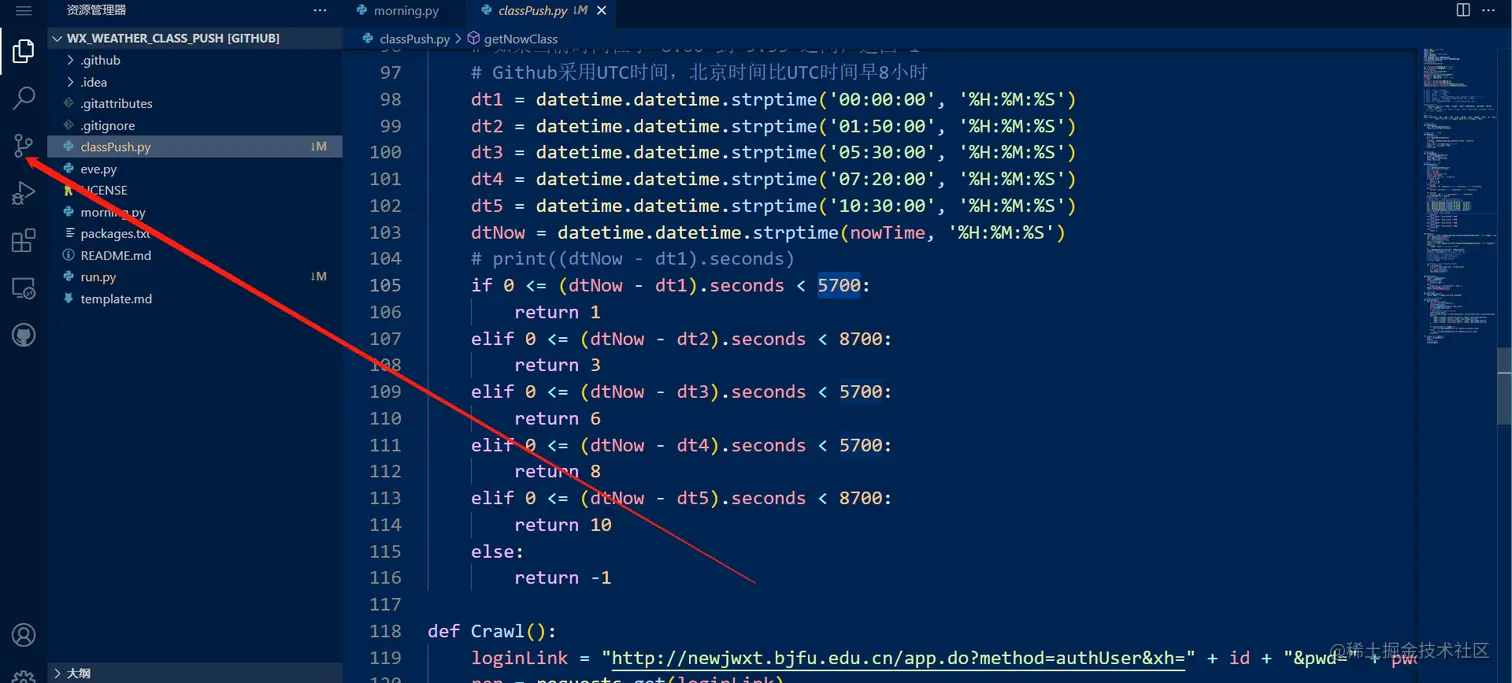Click the dtNow assignment on line 103

coord(769,232)
